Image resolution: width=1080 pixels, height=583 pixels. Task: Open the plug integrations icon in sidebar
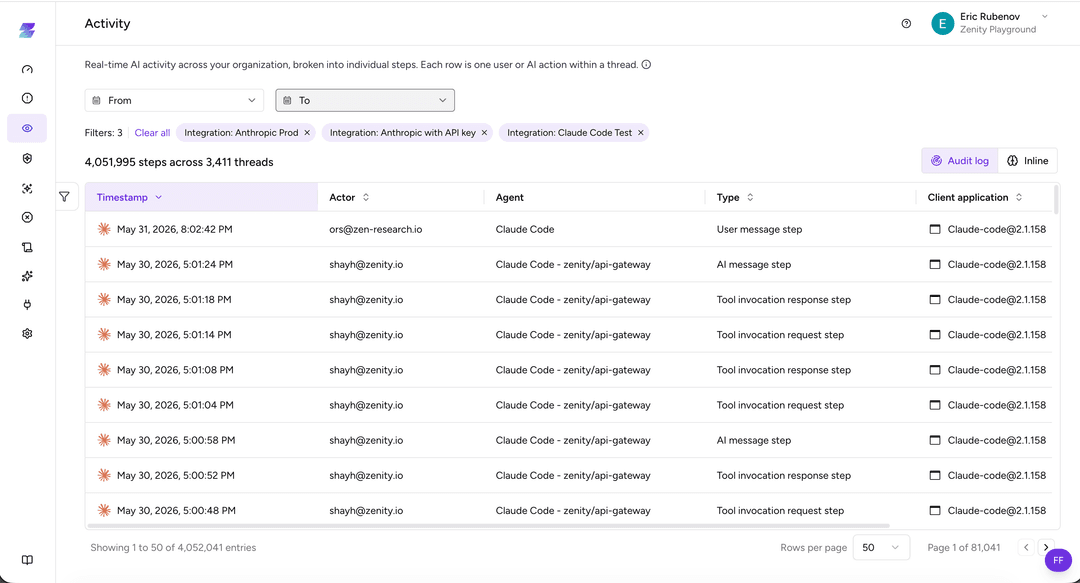click(27, 305)
